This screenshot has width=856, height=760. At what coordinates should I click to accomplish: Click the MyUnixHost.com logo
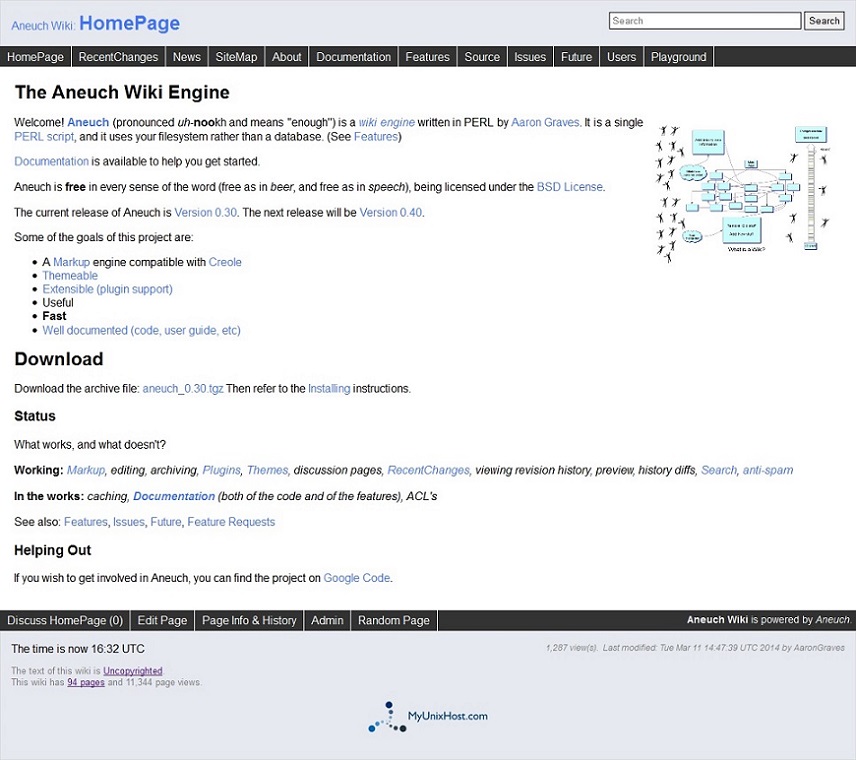click(x=428, y=717)
